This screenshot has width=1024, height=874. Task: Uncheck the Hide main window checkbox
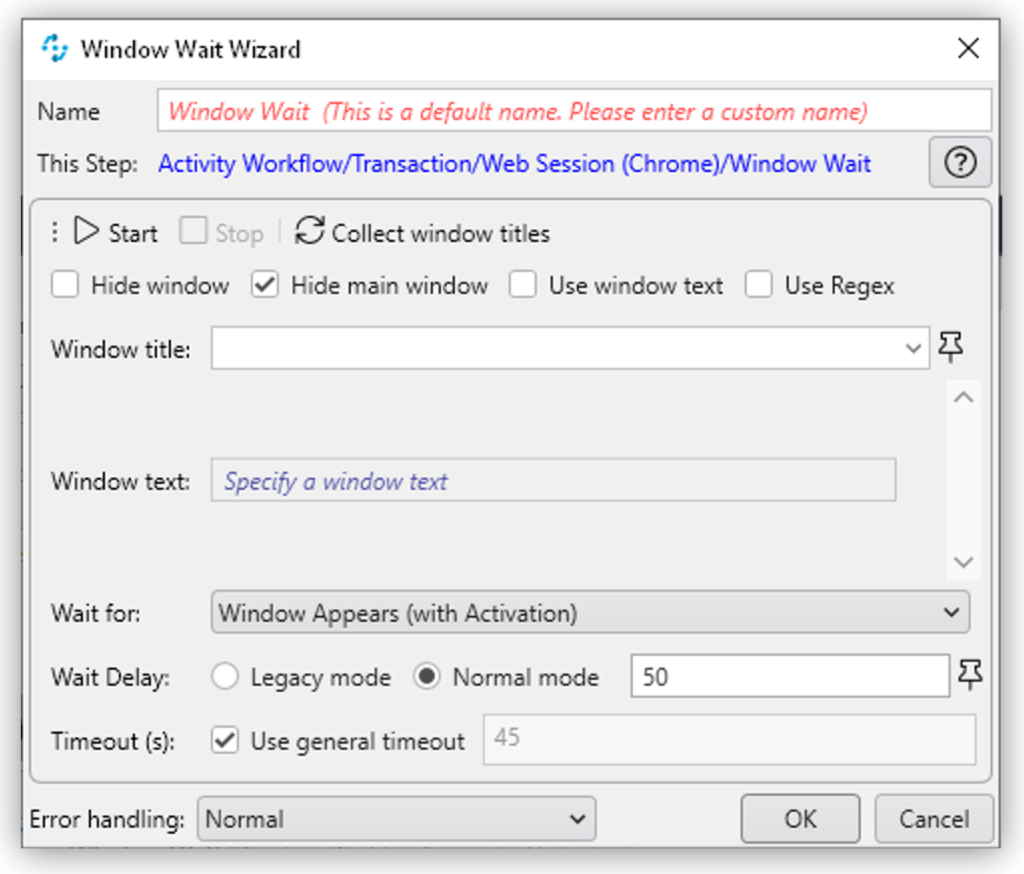pyautogui.click(x=265, y=285)
